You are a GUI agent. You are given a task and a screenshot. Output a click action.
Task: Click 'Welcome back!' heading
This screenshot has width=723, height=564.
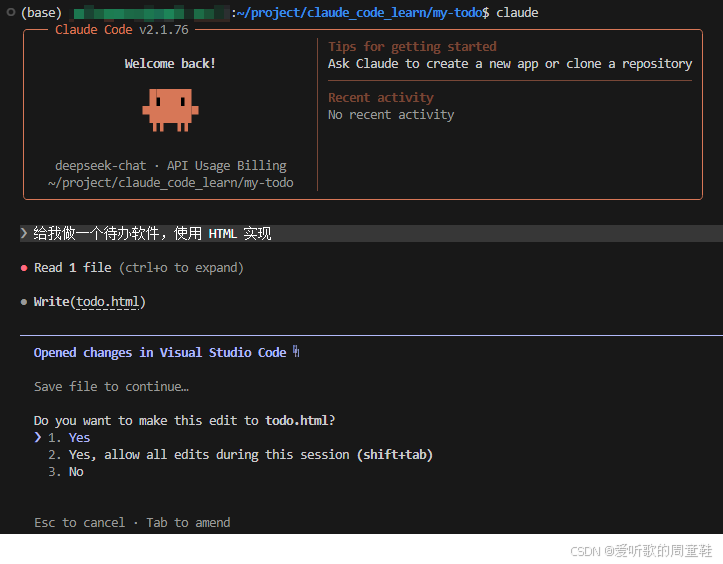click(x=170, y=64)
